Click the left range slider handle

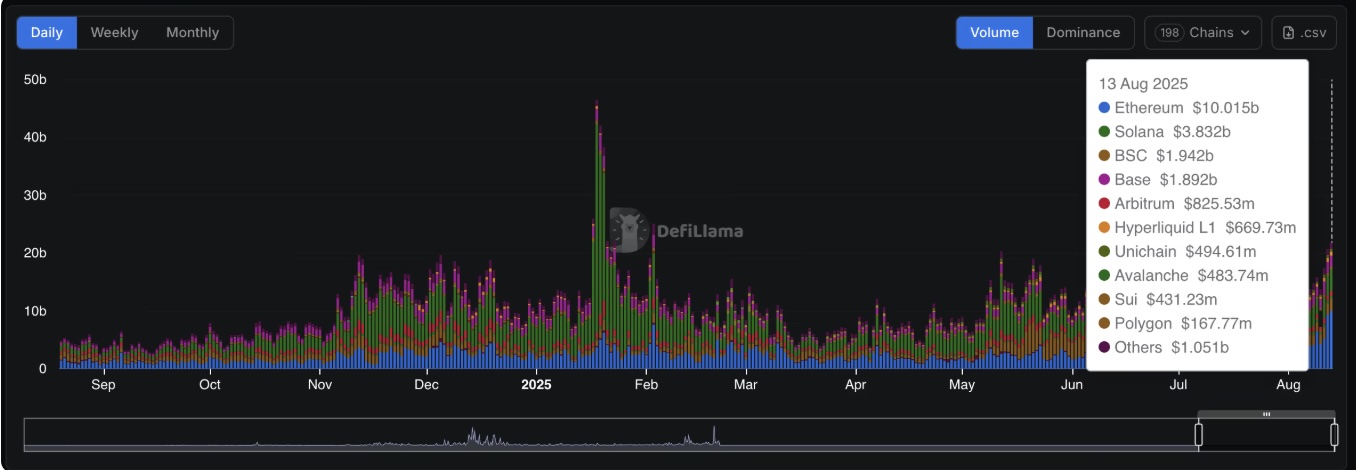click(x=1199, y=434)
